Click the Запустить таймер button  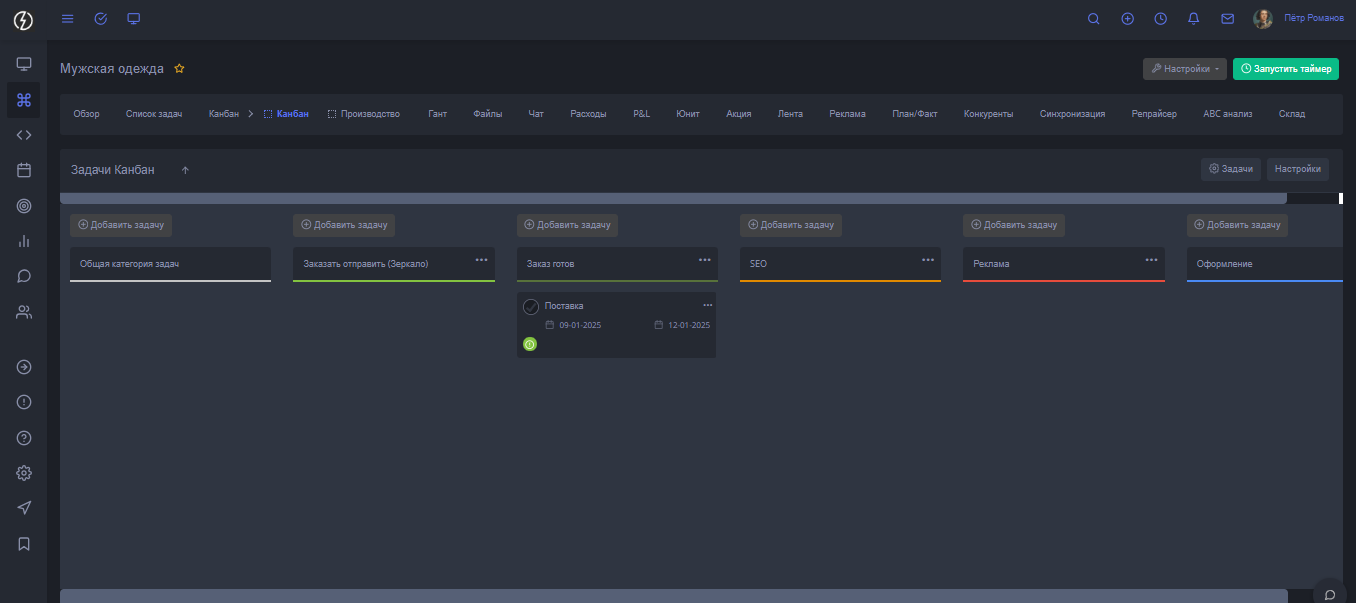1285,69
